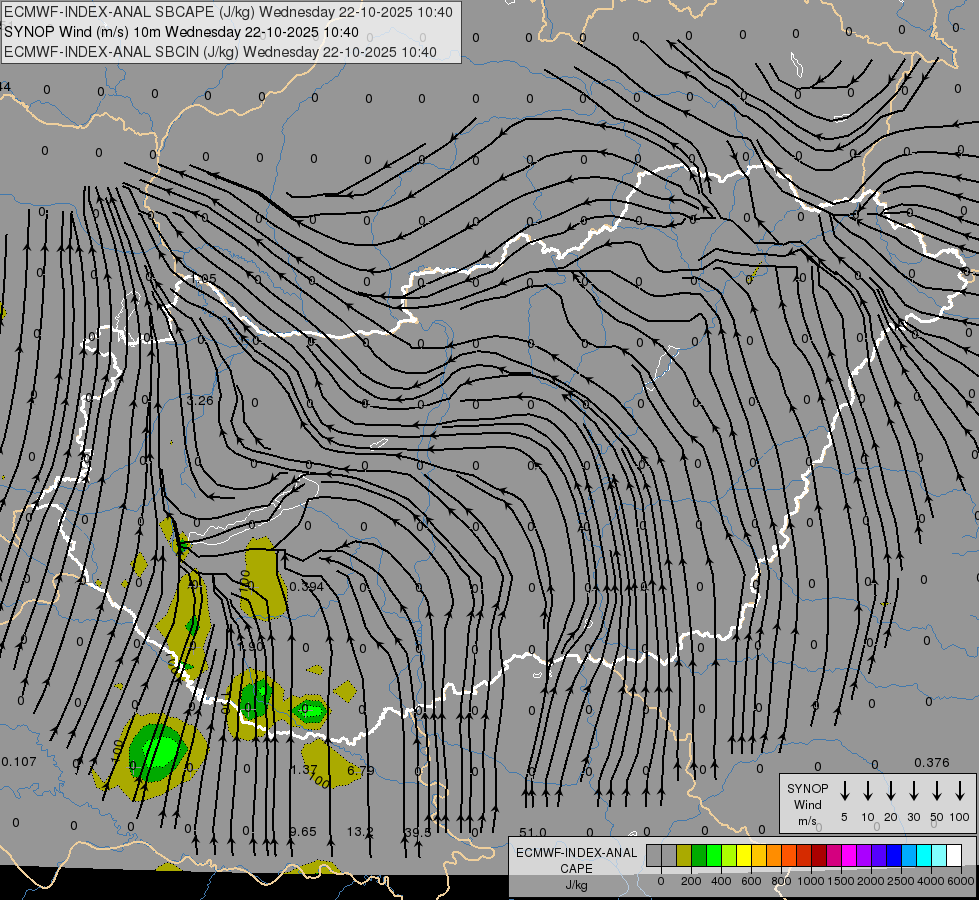Click the SBCAPE title line in the header
The image size is (979, 900).
click(228, 12)
